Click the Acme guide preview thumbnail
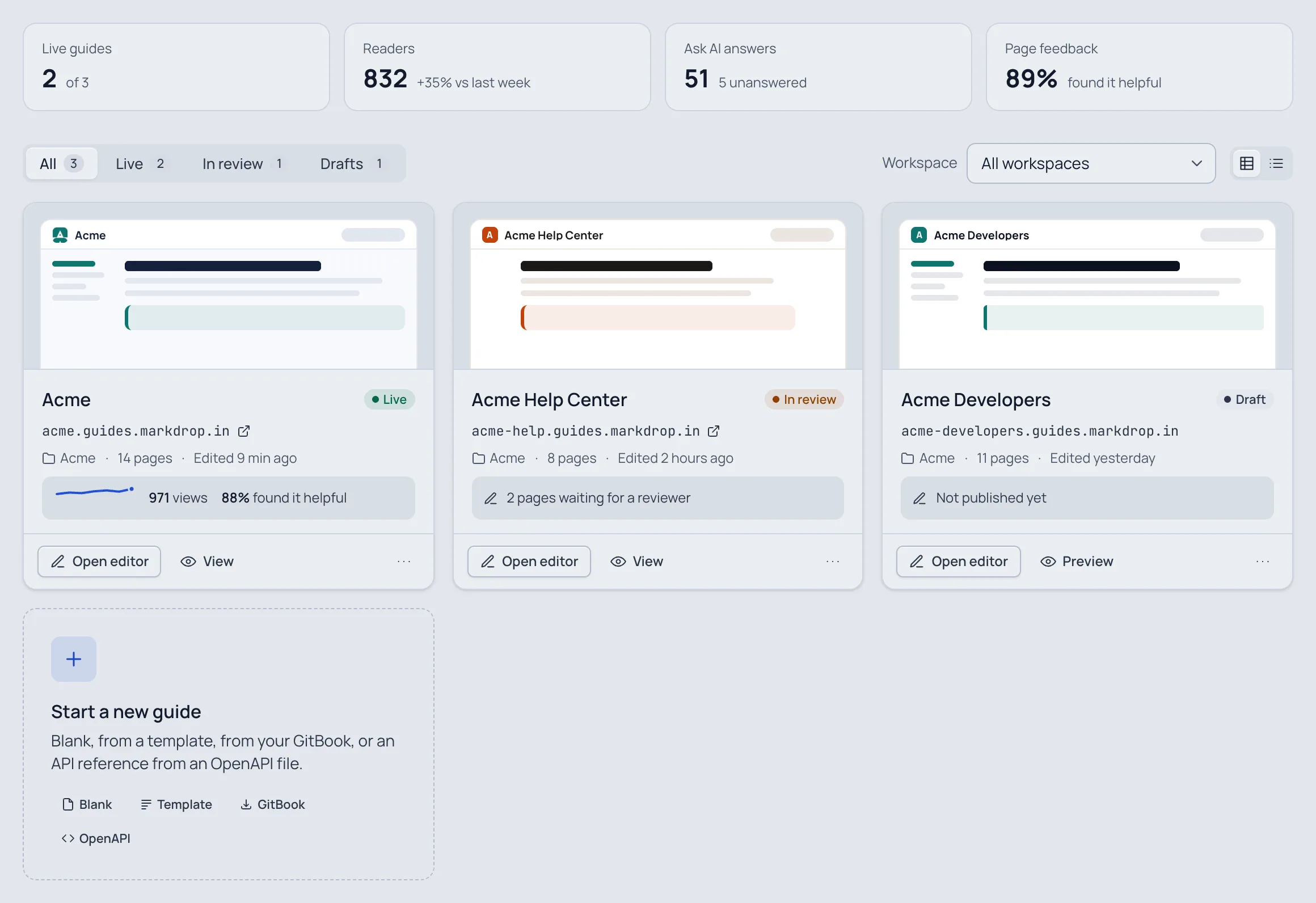 (229, 286)
